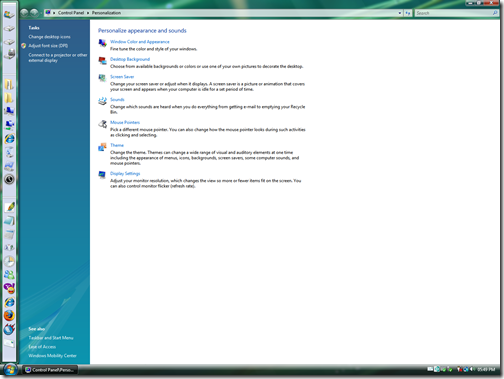Click the address bar refresh button
Viewport: 504px width, 379px height.
pos(408,13)
